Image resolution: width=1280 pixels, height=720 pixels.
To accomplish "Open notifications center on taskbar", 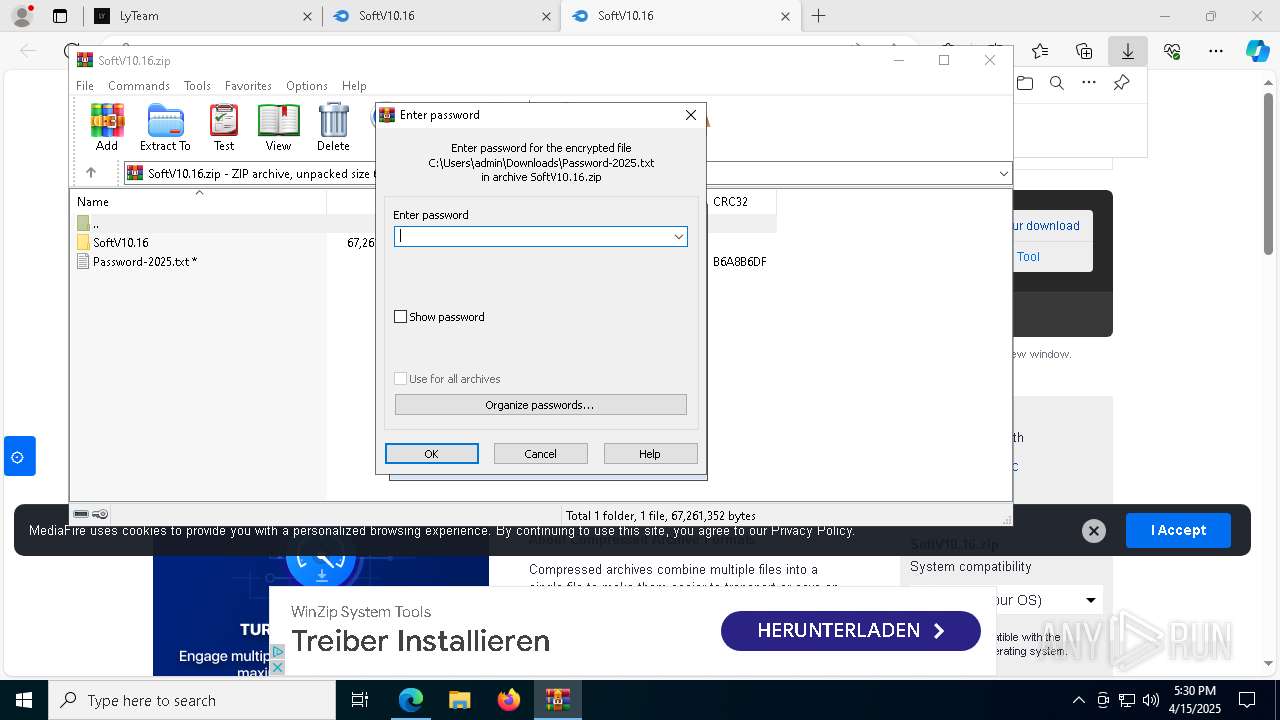I will coord(1247,700).
